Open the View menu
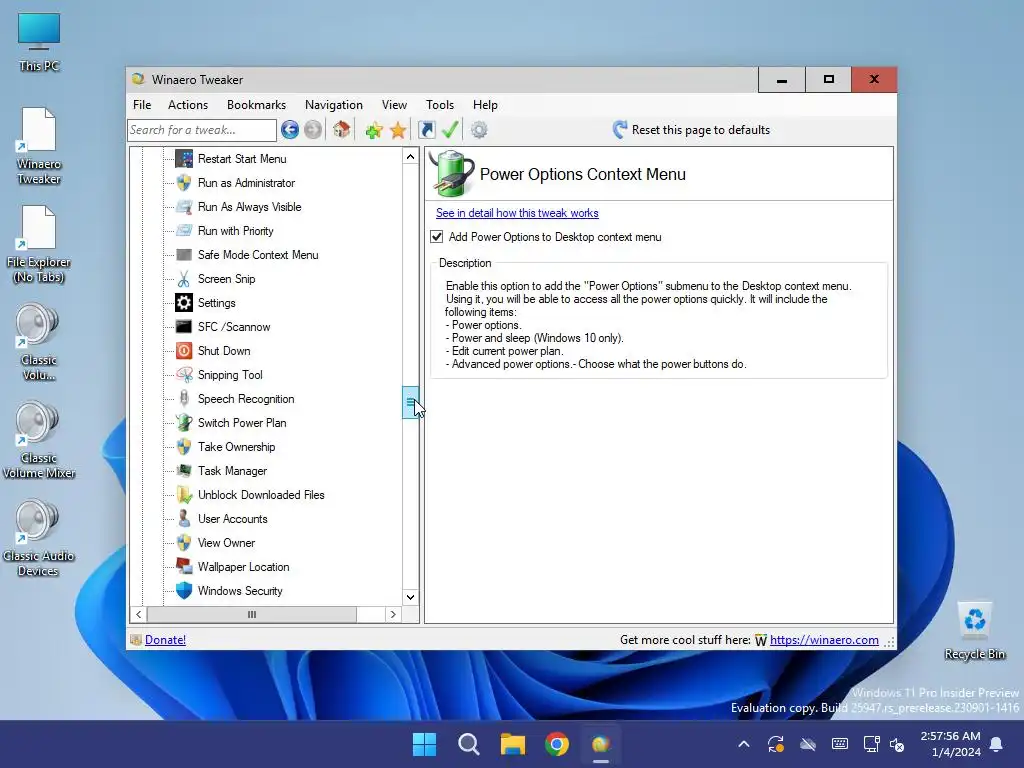The height and width of the screenshot is (768, 1024). coord(394,105)
